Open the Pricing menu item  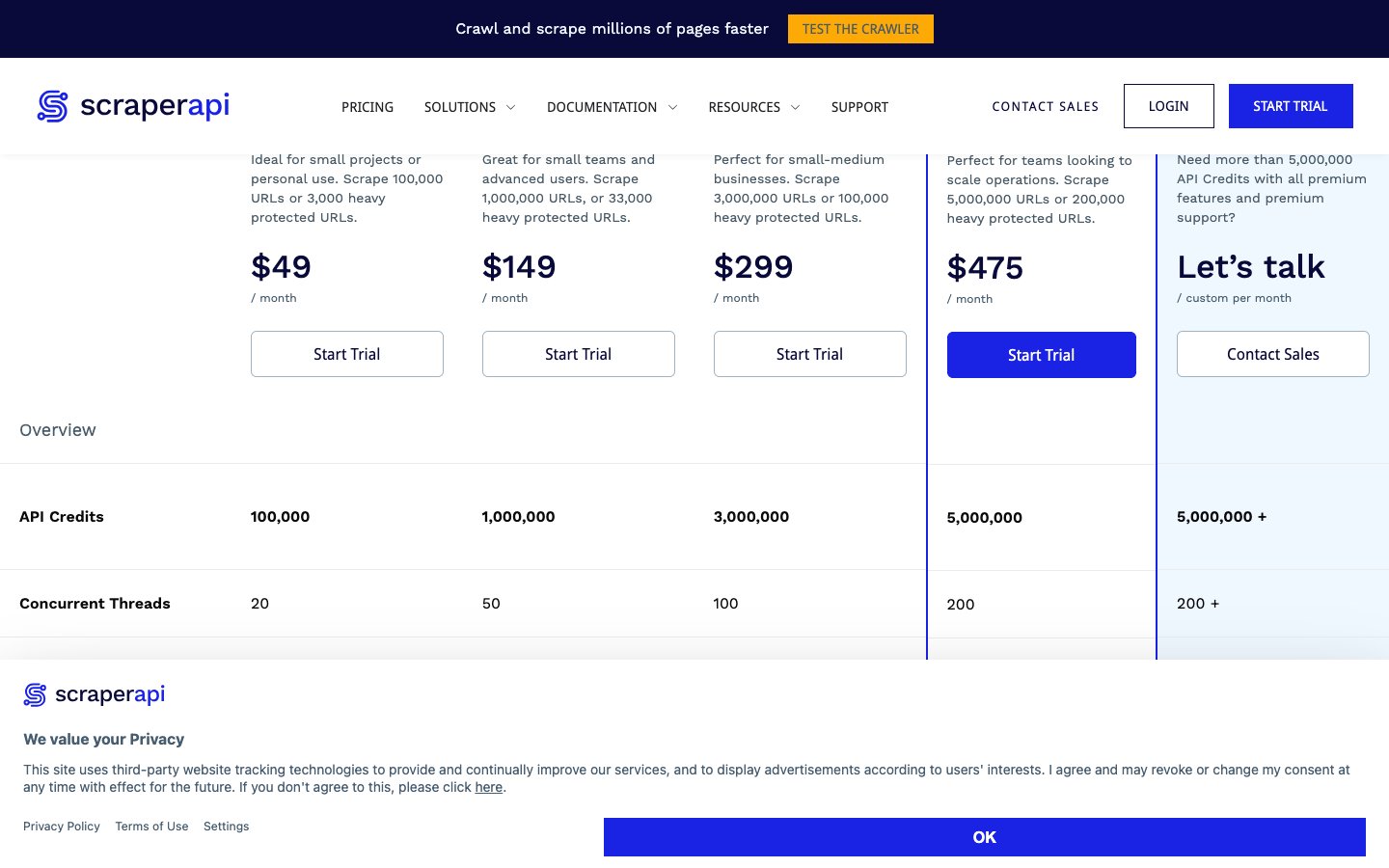[368, 107]
